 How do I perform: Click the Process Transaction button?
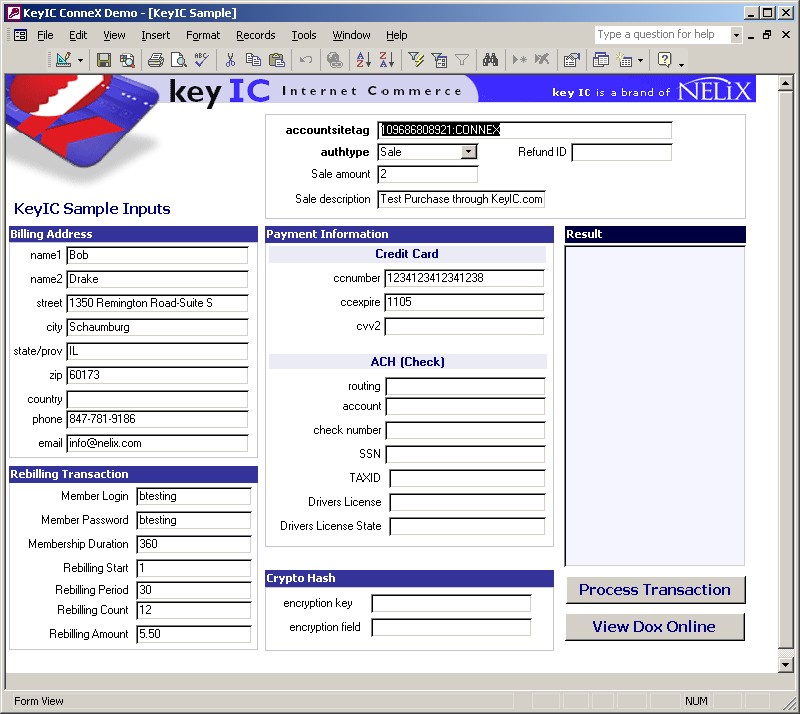point(655,590)
